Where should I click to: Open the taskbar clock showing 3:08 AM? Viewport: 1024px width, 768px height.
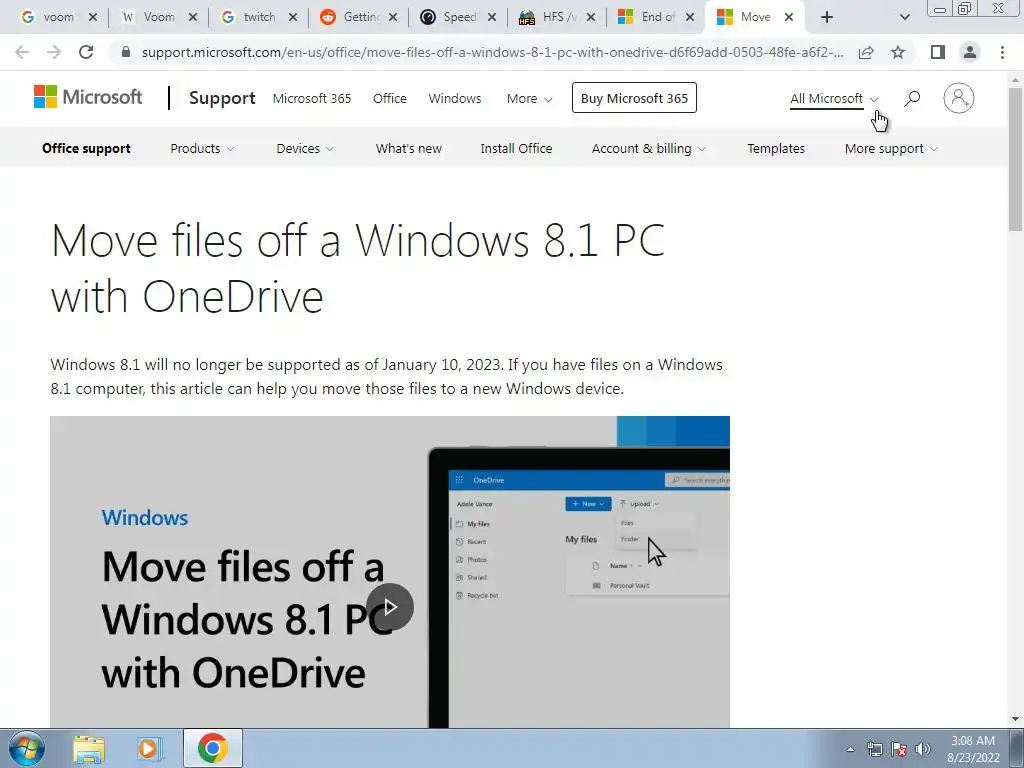[x=973, y=749]
